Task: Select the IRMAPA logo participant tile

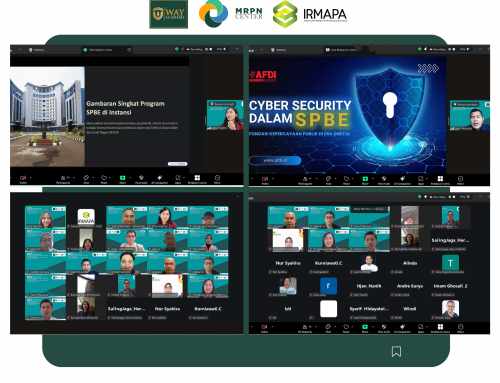Action: coord(86,217)
